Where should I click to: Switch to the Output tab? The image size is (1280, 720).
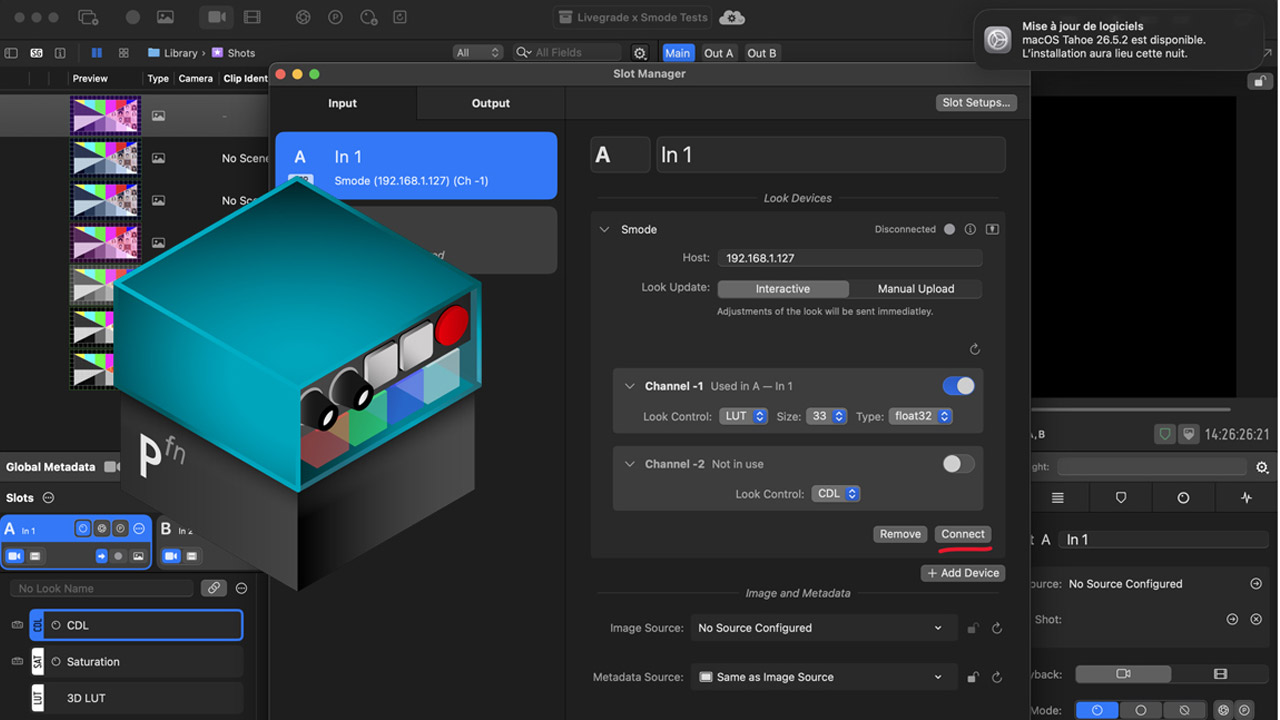click(x=490, y=103)
